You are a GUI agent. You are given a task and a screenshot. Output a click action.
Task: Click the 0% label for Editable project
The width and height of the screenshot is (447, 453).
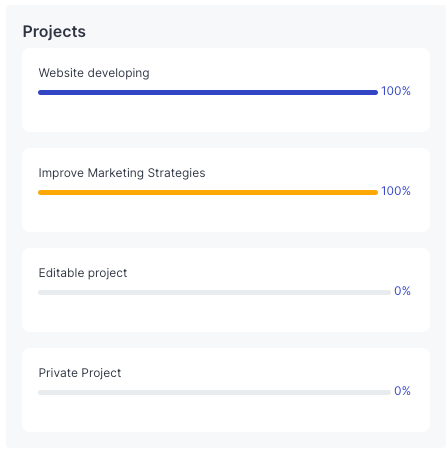[x=402, y=291]
